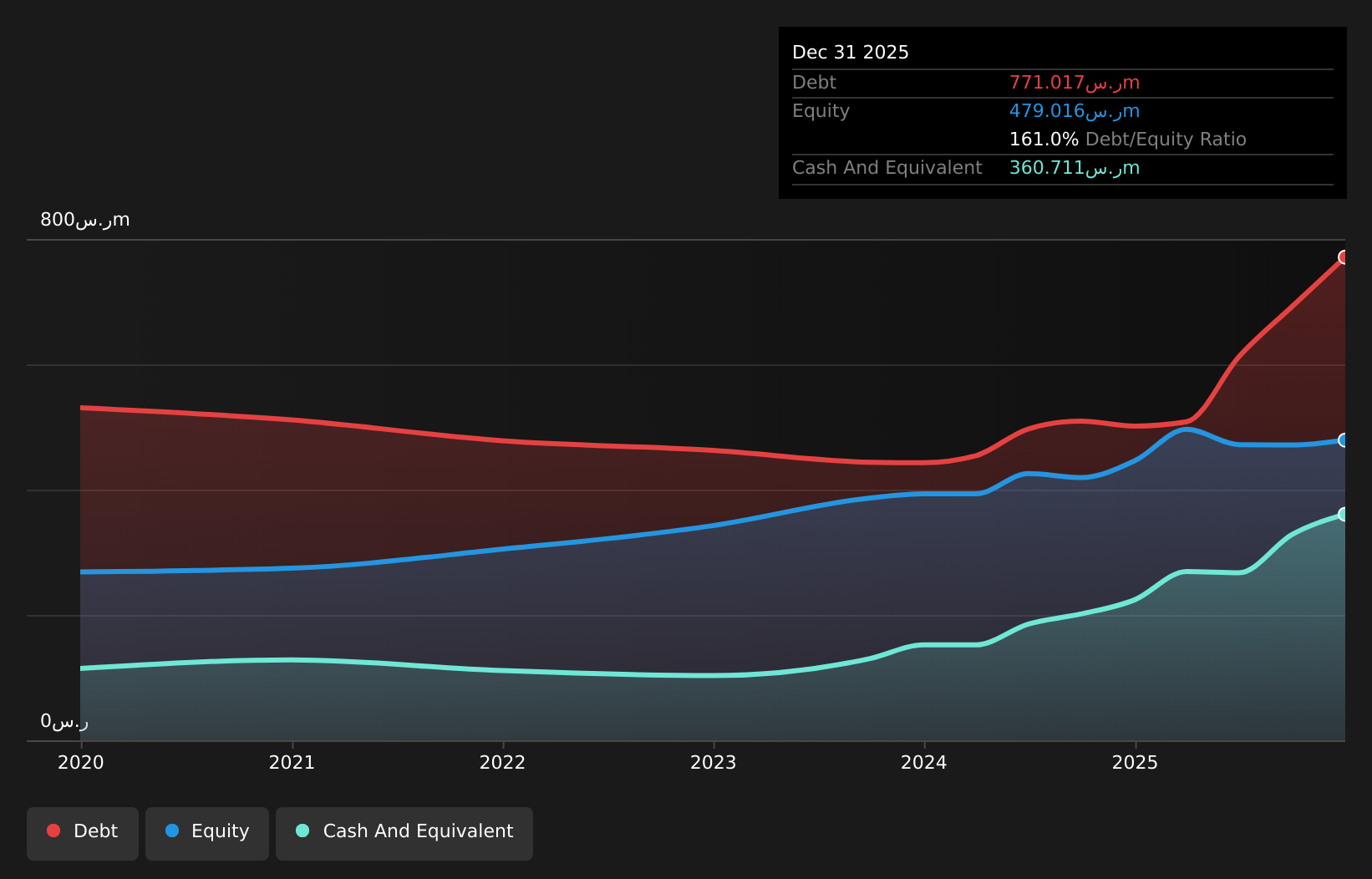
Task: Click the blue Equity legend dot
Action: pyautogui.click(x=170, y=831)
